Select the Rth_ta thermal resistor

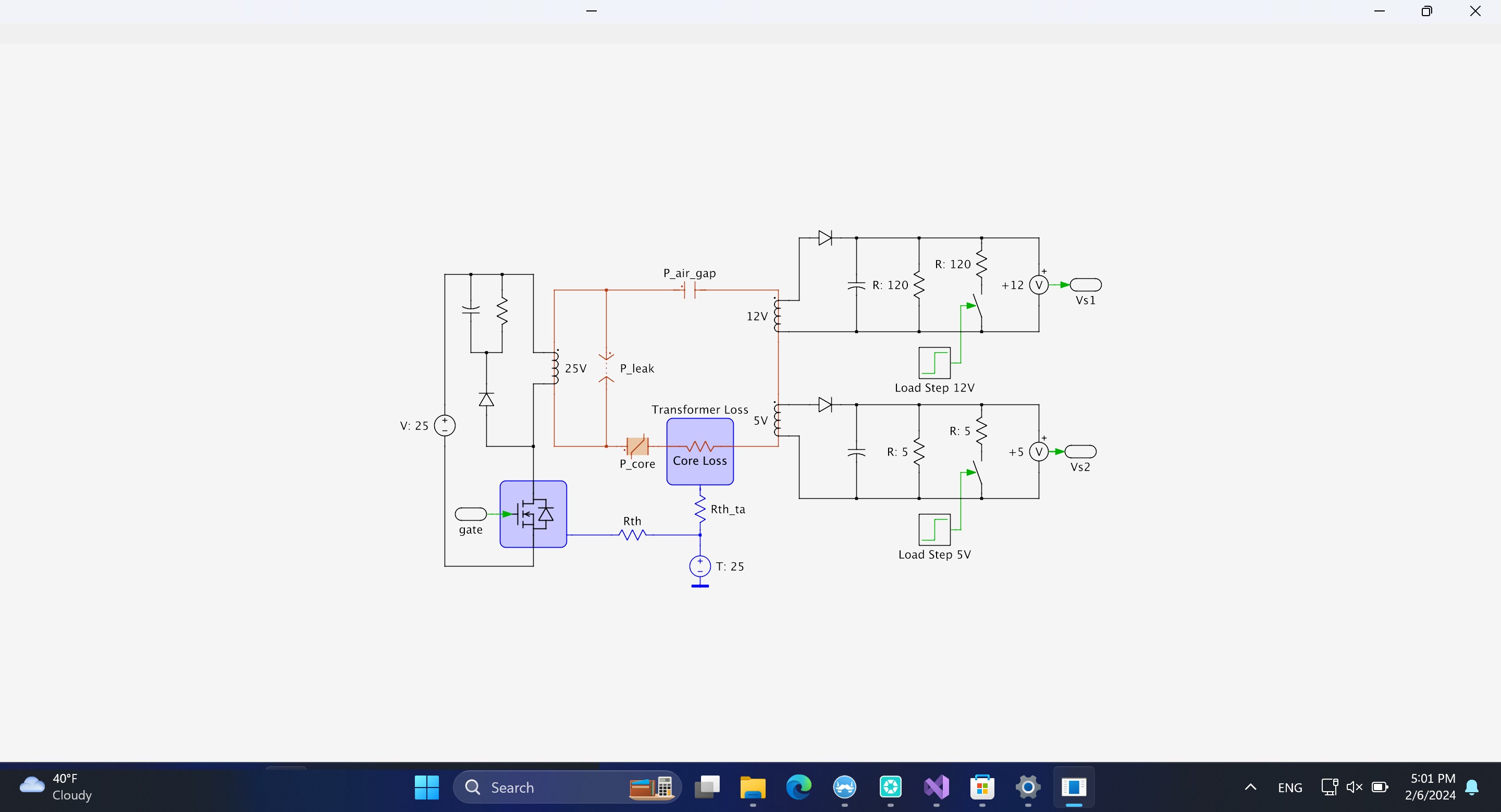pyautogui.click(x=700, y=509)
